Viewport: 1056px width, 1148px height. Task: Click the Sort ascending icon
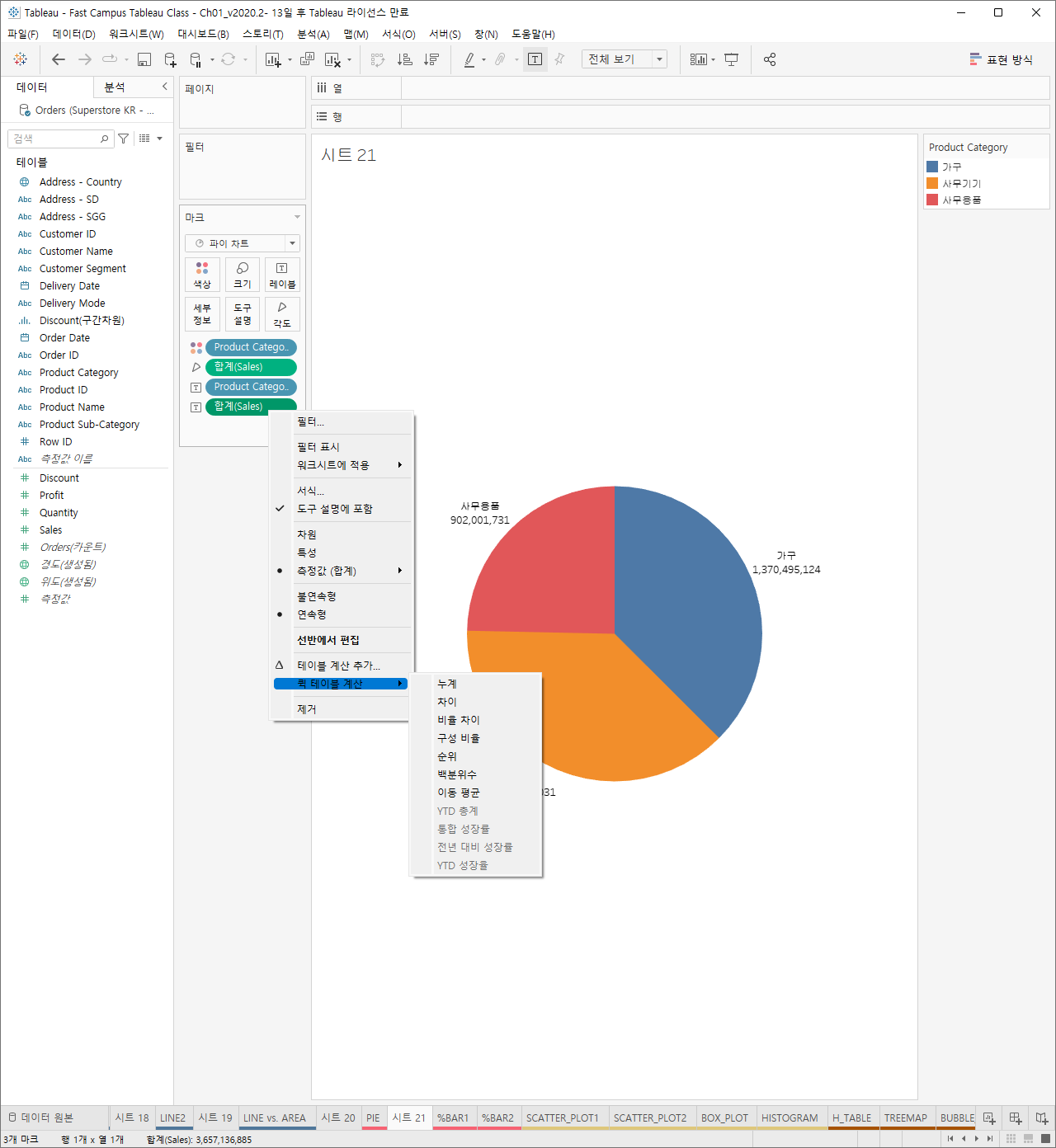pyautogui.click(x=404, y=59)
